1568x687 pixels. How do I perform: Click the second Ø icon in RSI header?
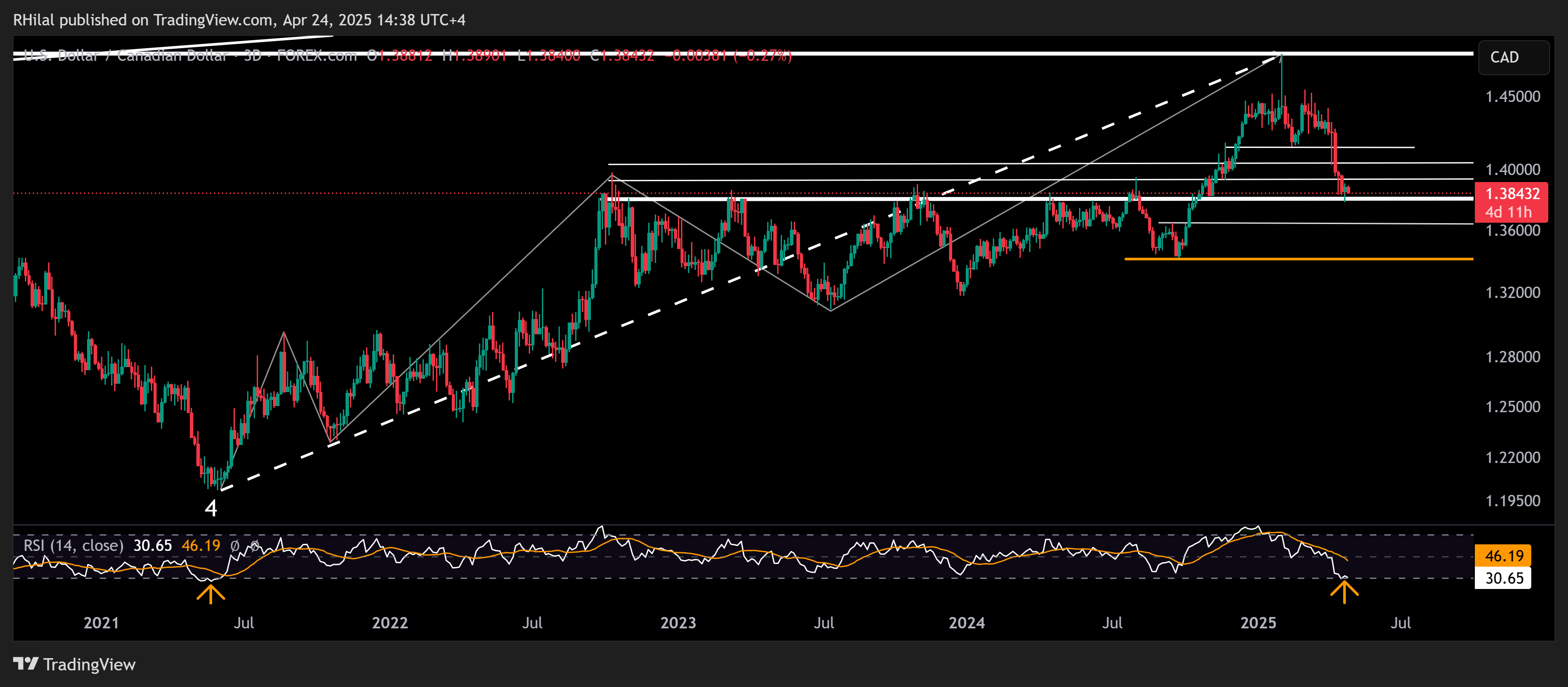click(255, 546)
